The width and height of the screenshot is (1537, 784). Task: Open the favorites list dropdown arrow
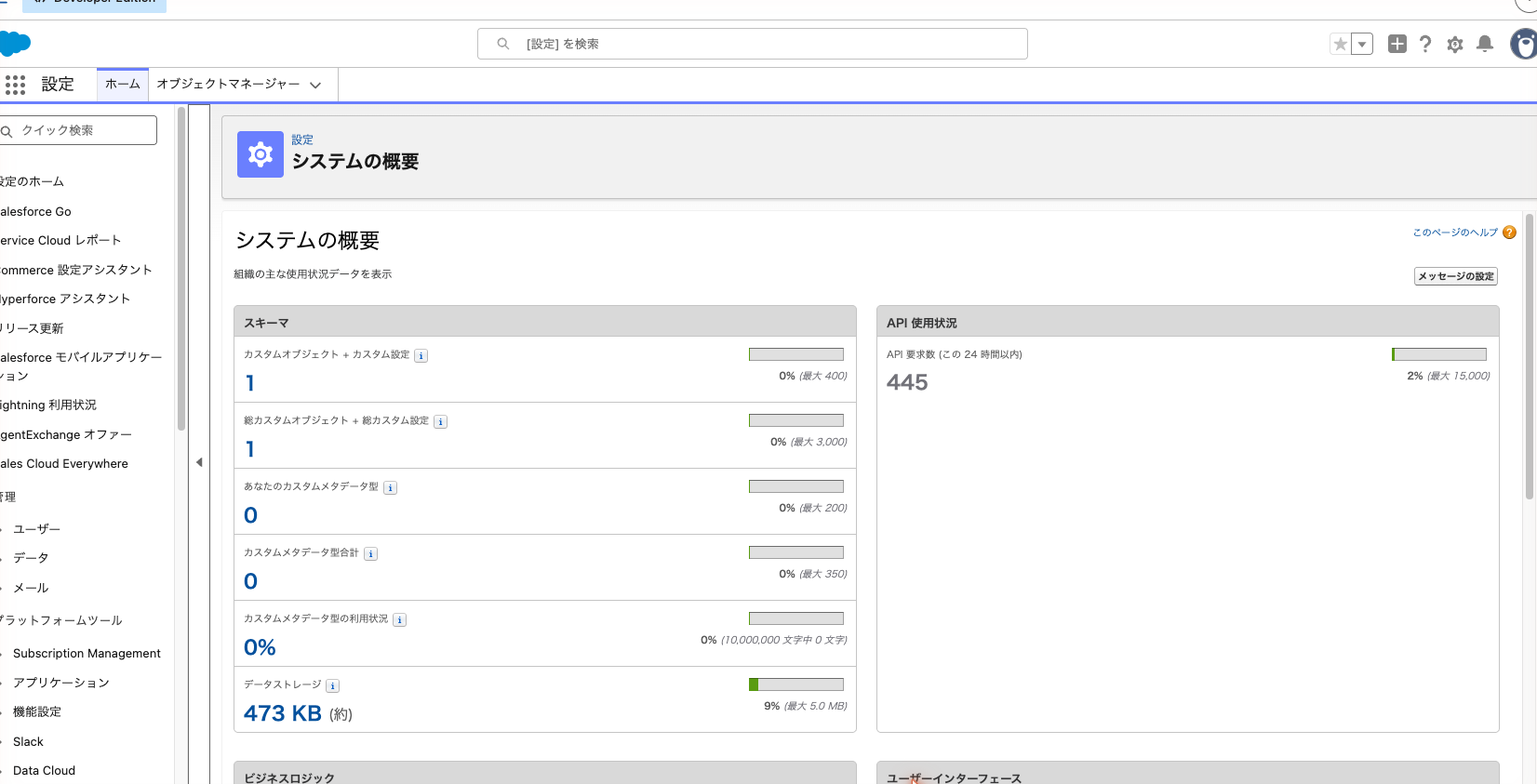click(x=1362, y=44)
